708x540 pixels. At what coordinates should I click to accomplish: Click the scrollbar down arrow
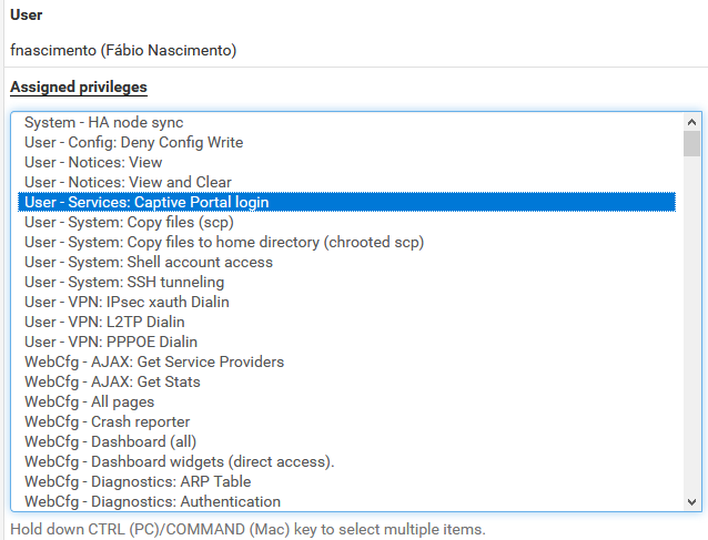coord(691,502)
